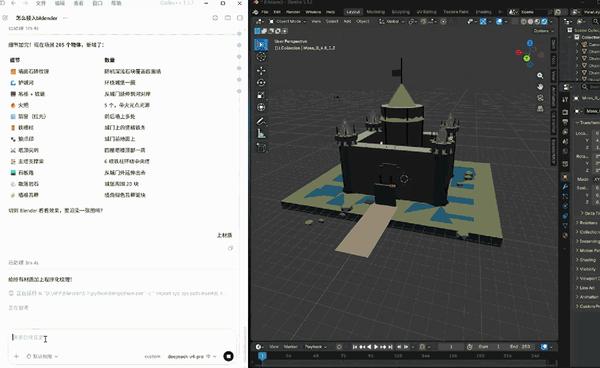Click the green Y axis on navigation gizmo
600x368 pixels.
pyautogui.click(x=527, y=58)
